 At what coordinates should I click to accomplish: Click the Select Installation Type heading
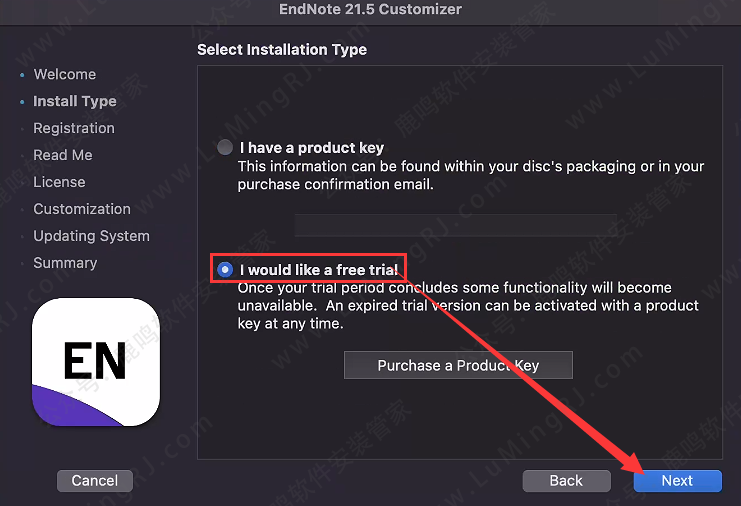point(282,49)
